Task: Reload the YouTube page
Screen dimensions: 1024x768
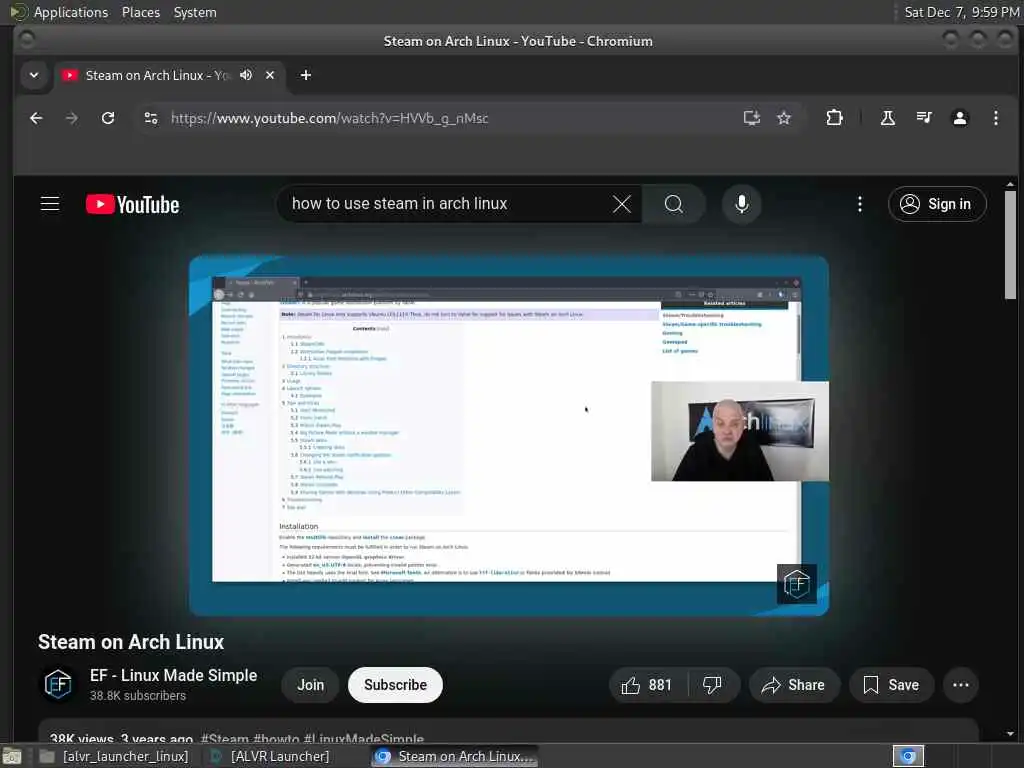Action: click(108, 118)
